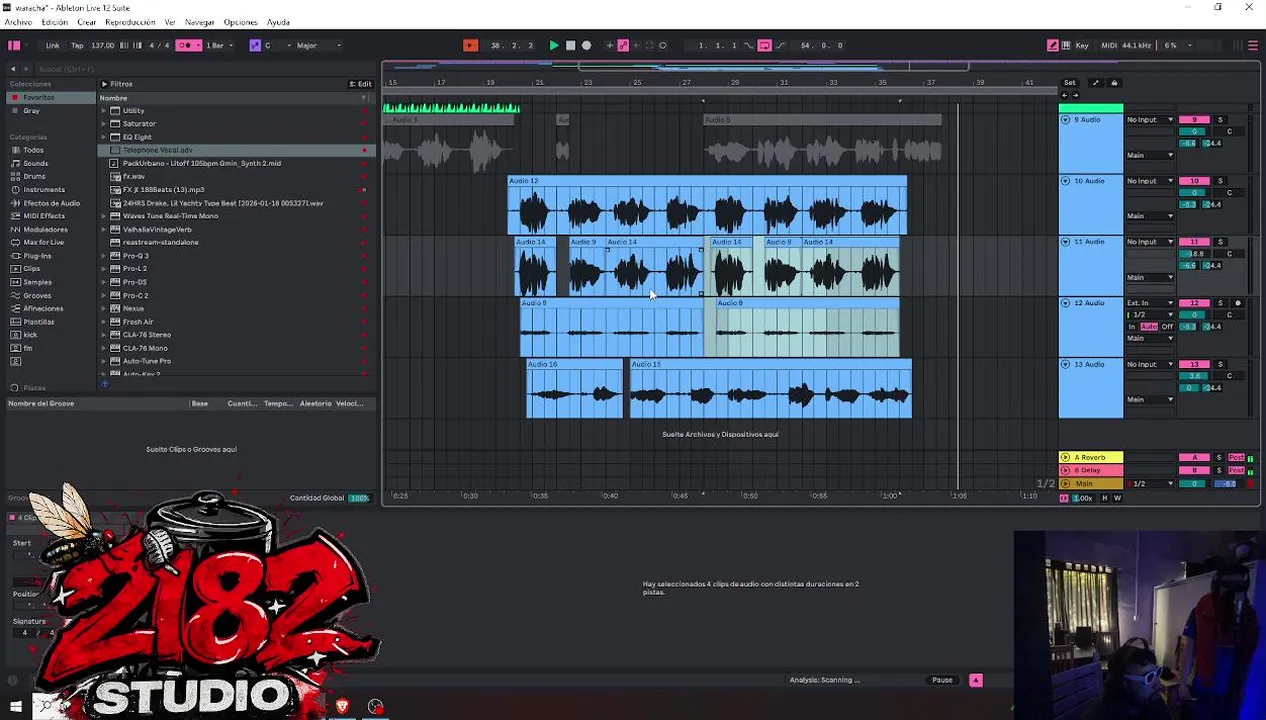Open the pink hamburger view menu icon
The width and height of the screenshot is (1266, 720).
1253,45
